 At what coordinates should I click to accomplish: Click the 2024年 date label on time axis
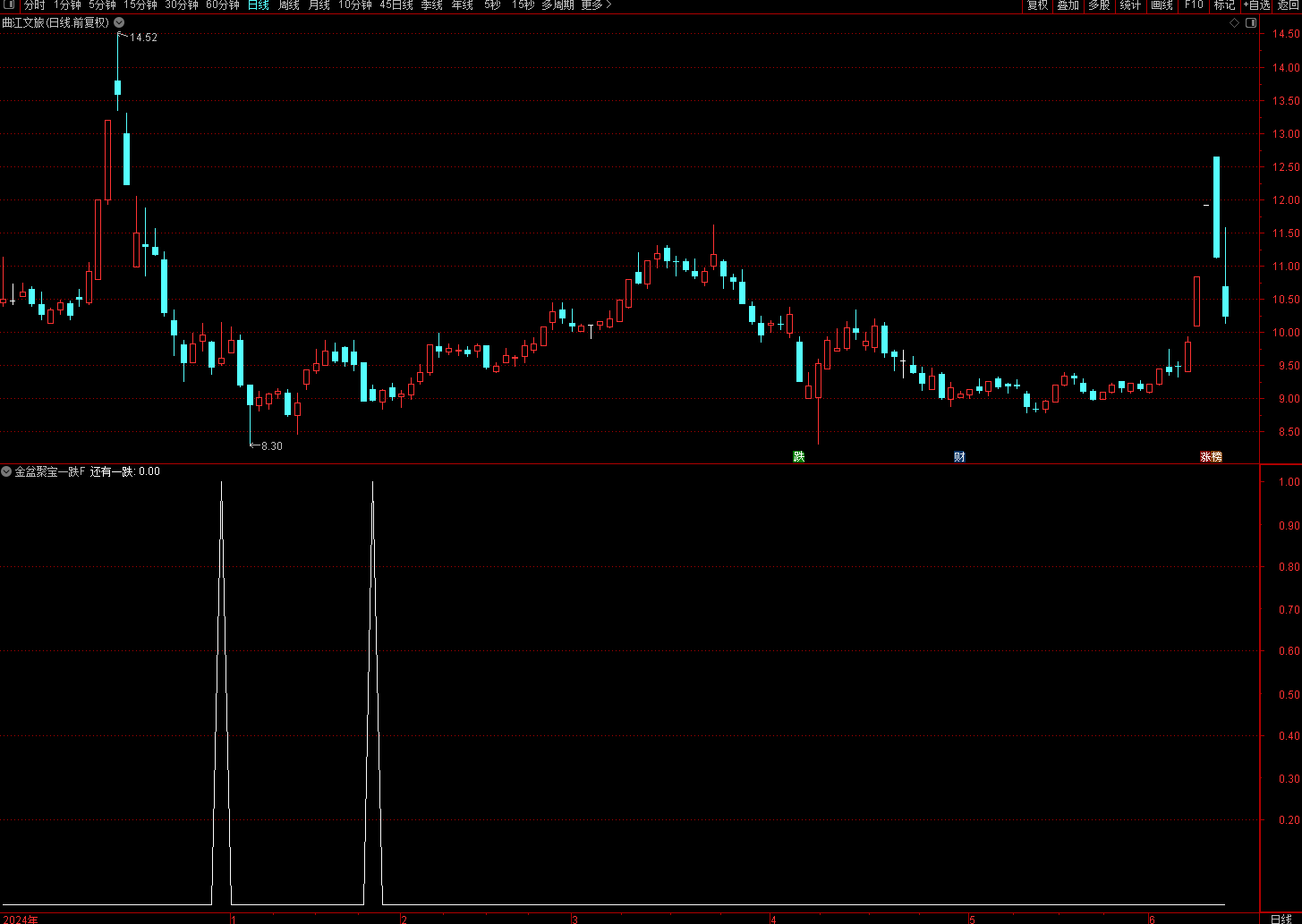coord(21,919)
